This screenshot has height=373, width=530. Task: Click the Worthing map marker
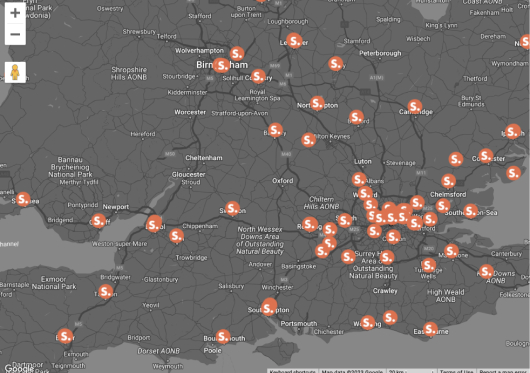[368, 323]
